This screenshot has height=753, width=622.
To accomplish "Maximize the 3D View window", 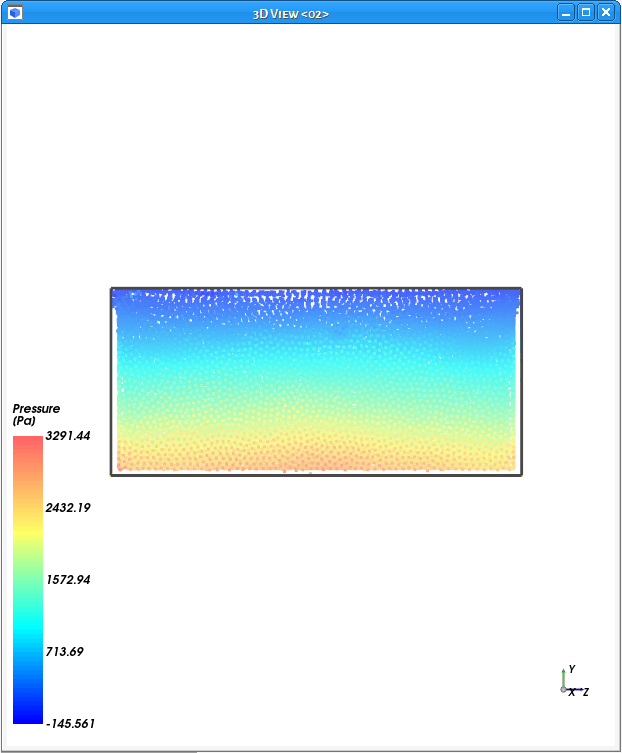I will click(586, 12).
